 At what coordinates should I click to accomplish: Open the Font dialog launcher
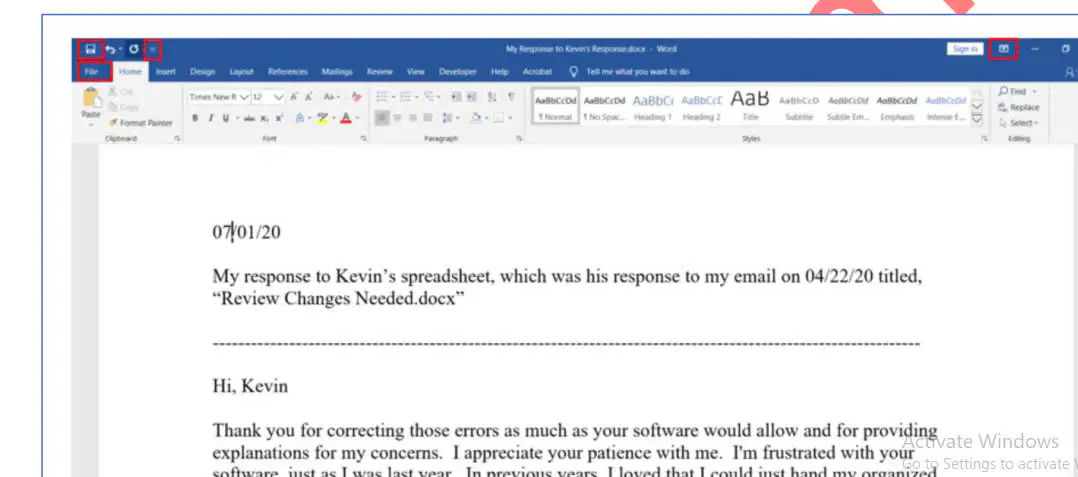tap(363, 139)
